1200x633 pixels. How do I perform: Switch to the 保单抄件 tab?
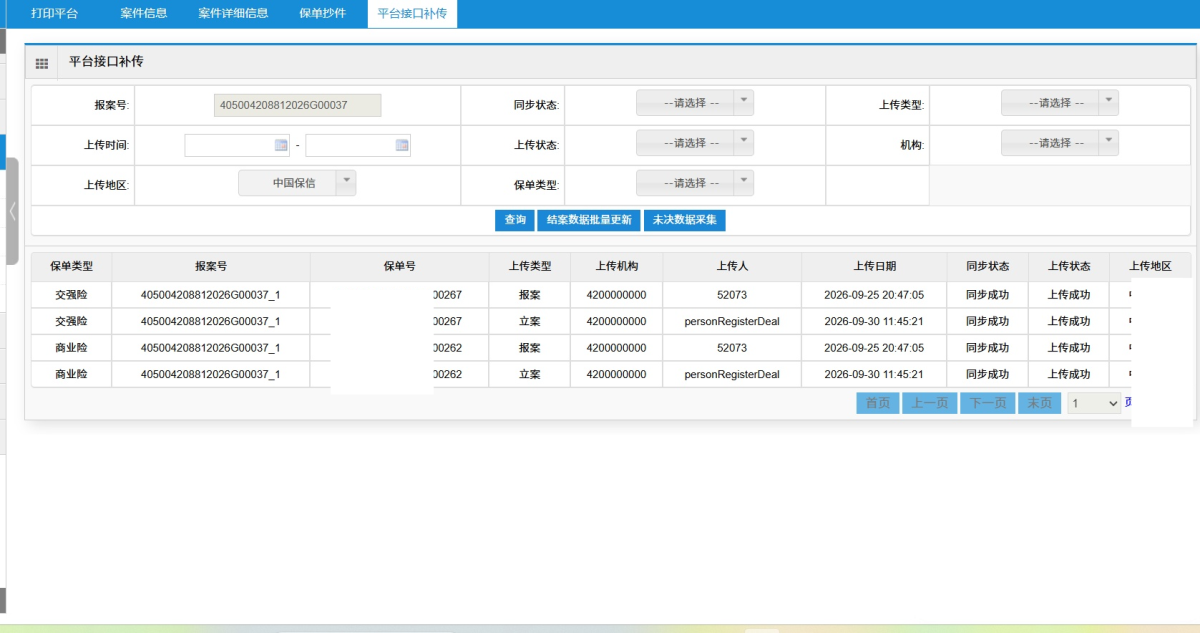coord(323,14)
